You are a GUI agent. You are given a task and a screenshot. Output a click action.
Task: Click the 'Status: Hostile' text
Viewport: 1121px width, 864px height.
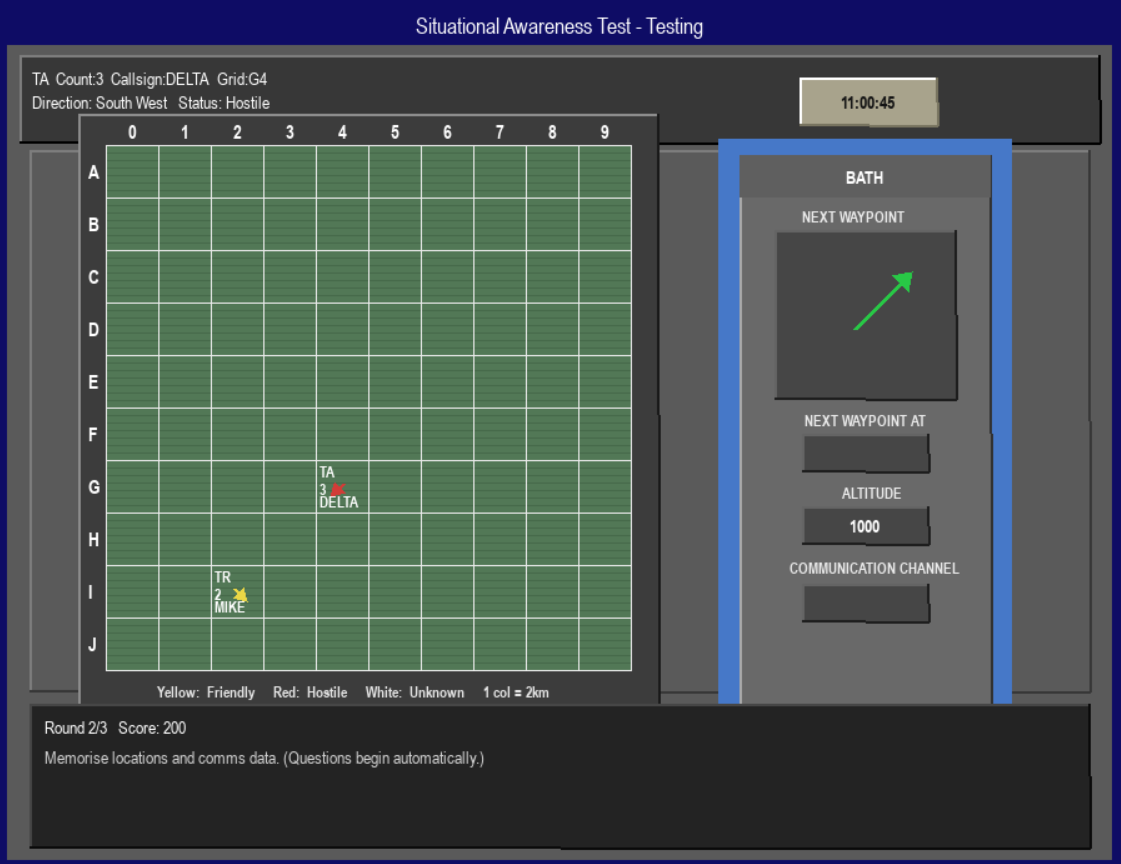(224, 103)
